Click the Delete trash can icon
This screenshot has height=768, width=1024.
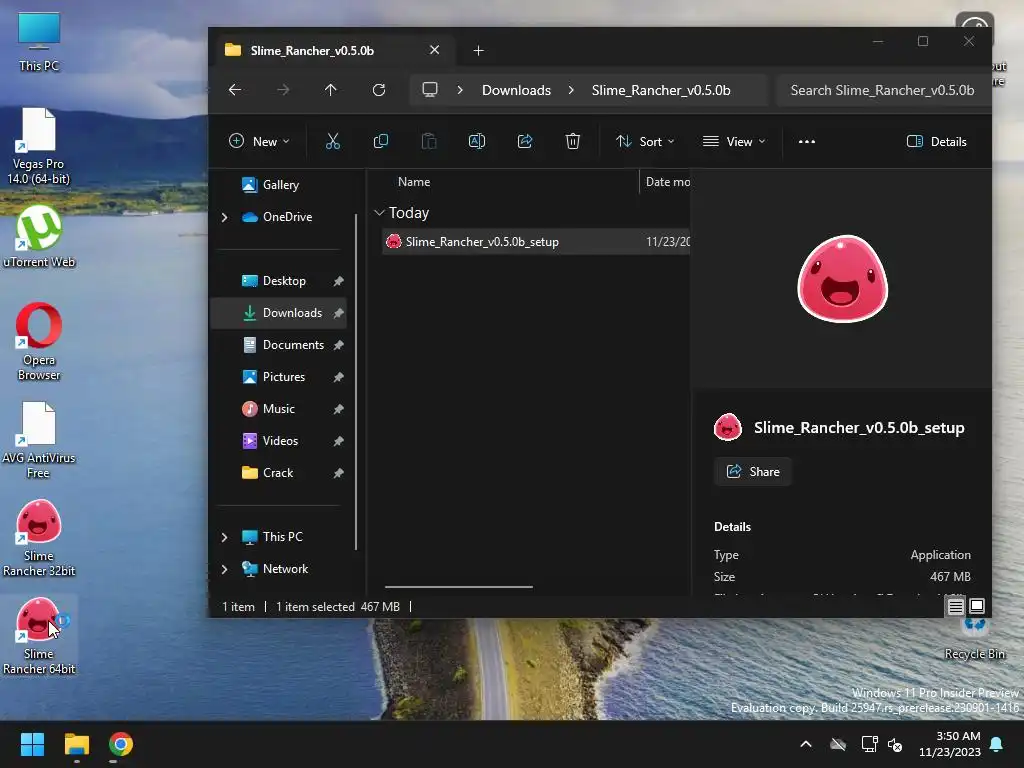(573, 141)
